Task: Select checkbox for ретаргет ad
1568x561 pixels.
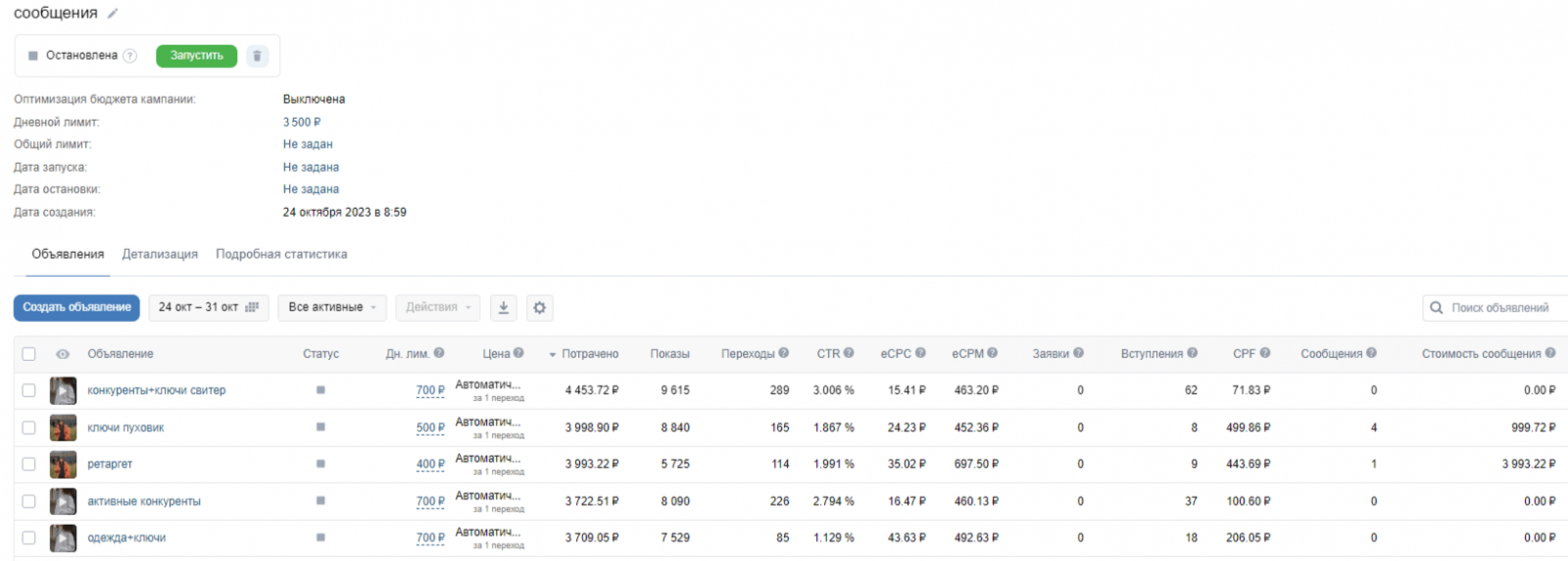Action: tap(28, 464)
